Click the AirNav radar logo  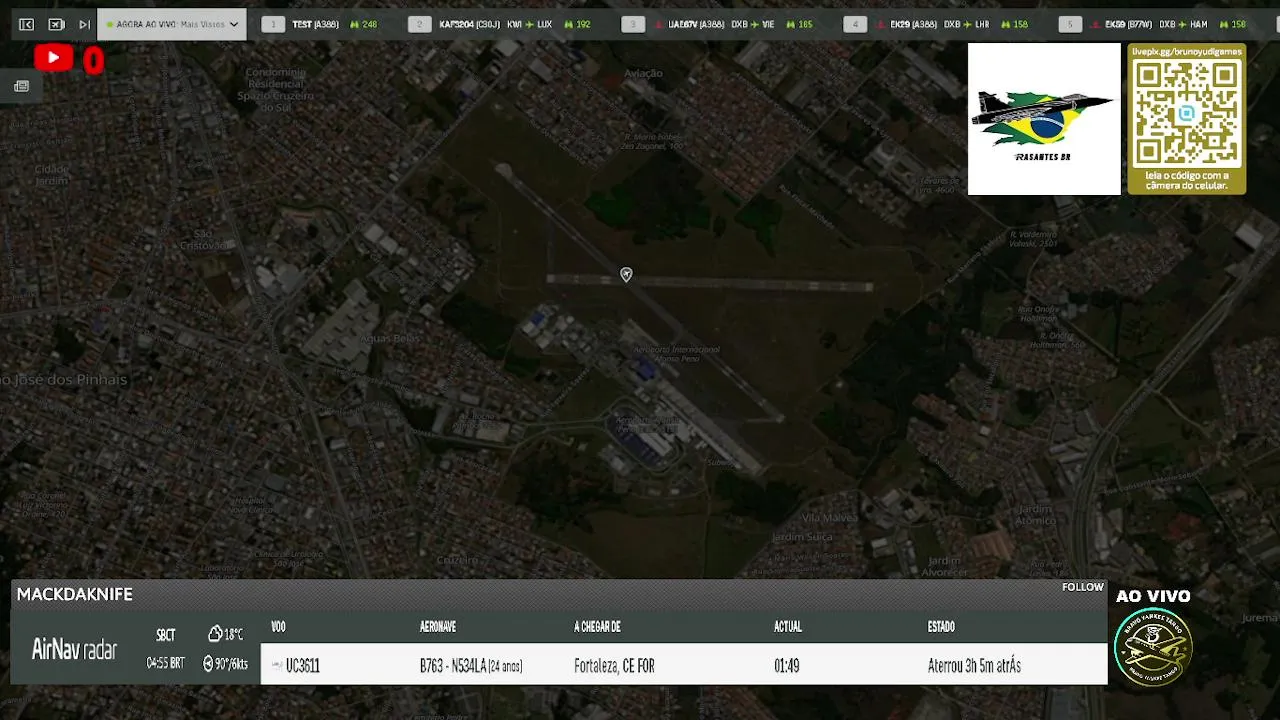pos(75,650)
